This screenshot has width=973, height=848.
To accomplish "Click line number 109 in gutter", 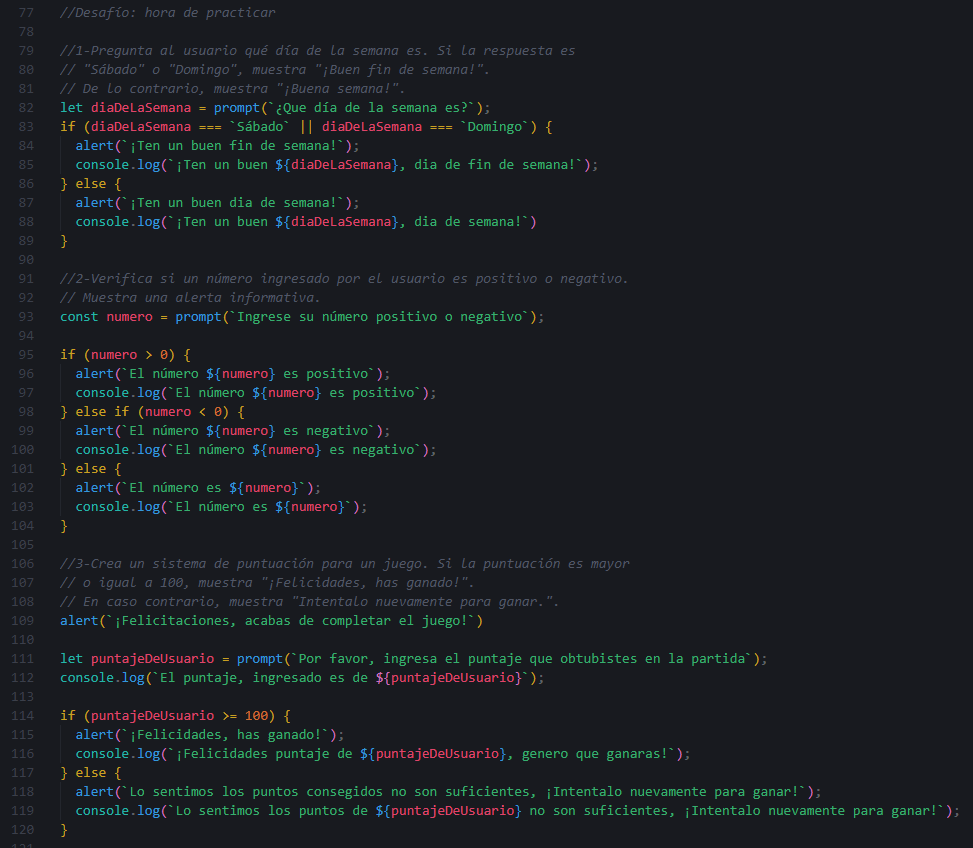I will pos(22,621).
